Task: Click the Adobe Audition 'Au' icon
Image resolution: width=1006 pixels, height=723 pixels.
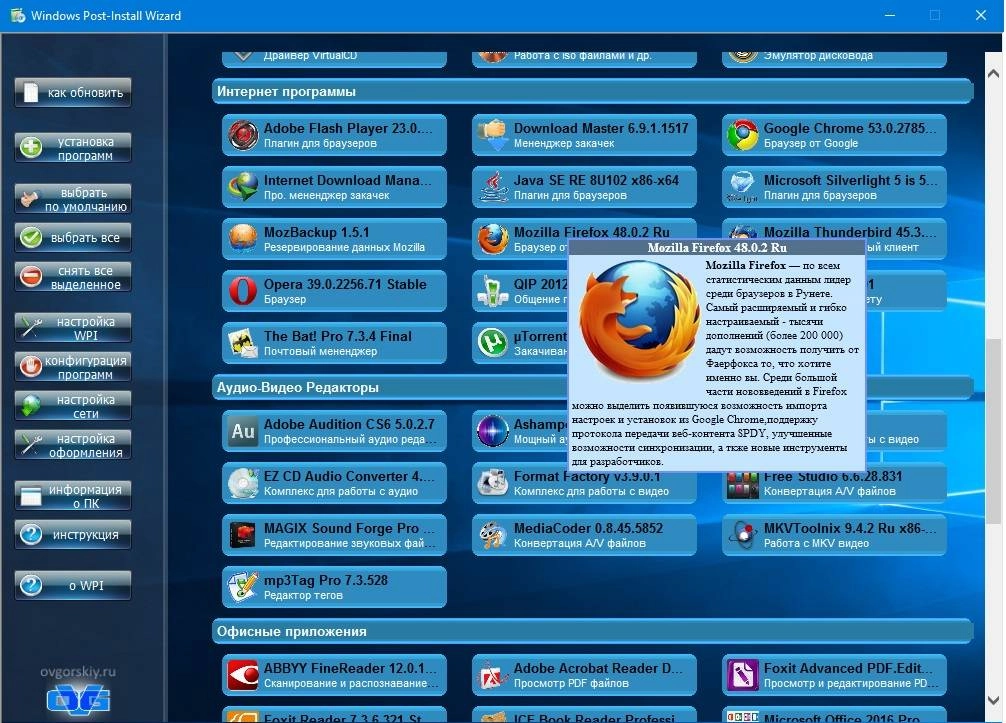Action: [x=243, y=431]
